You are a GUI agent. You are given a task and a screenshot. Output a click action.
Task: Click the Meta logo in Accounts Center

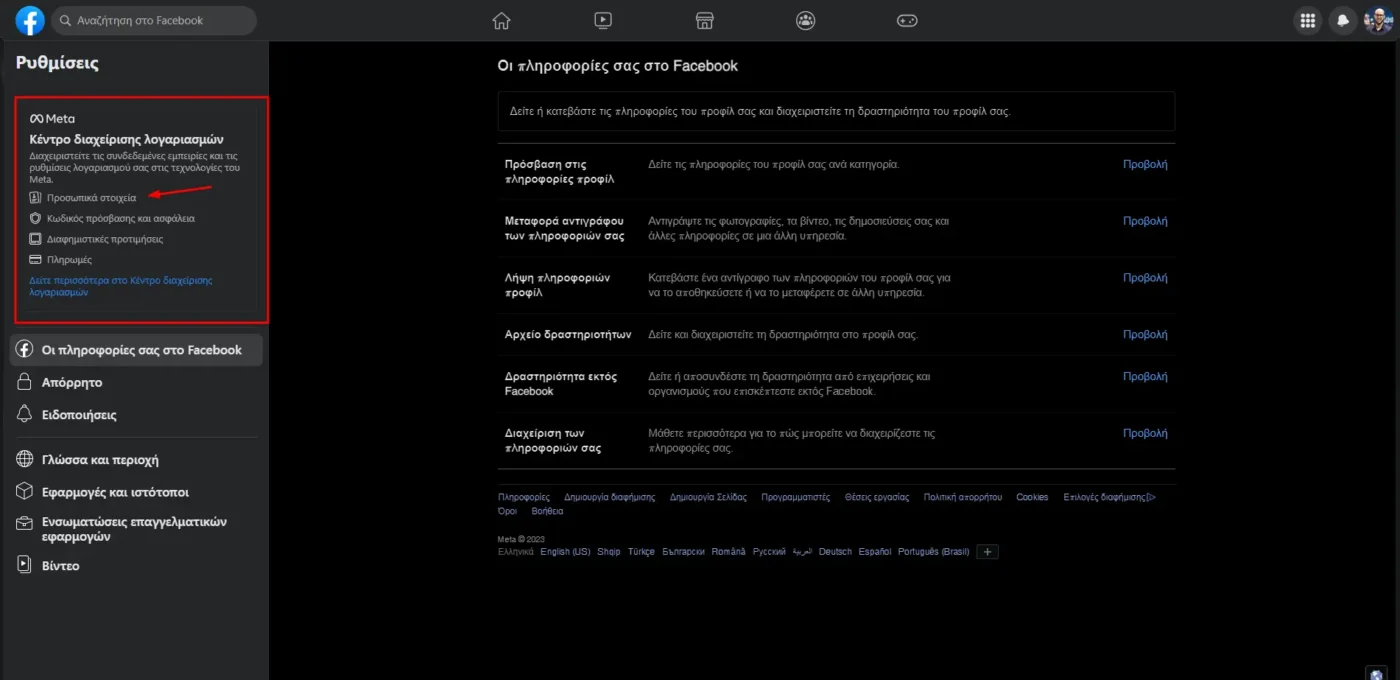[52, 118]
